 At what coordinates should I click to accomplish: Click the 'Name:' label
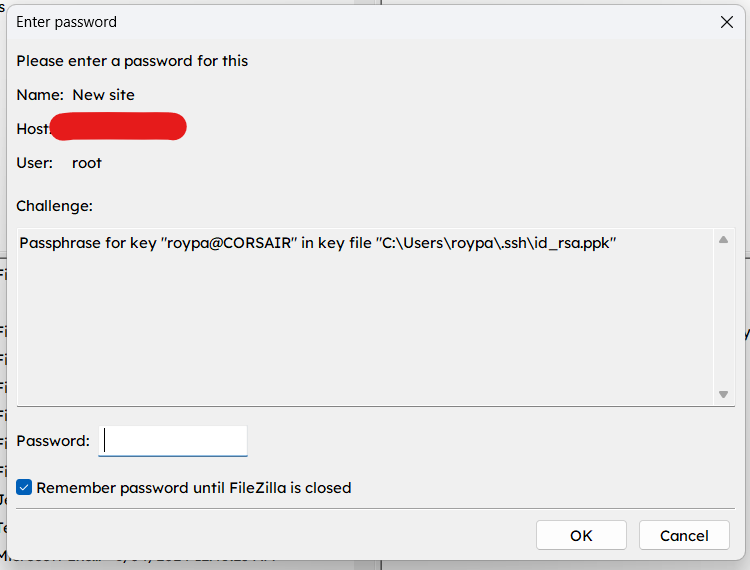pos(40,95)
